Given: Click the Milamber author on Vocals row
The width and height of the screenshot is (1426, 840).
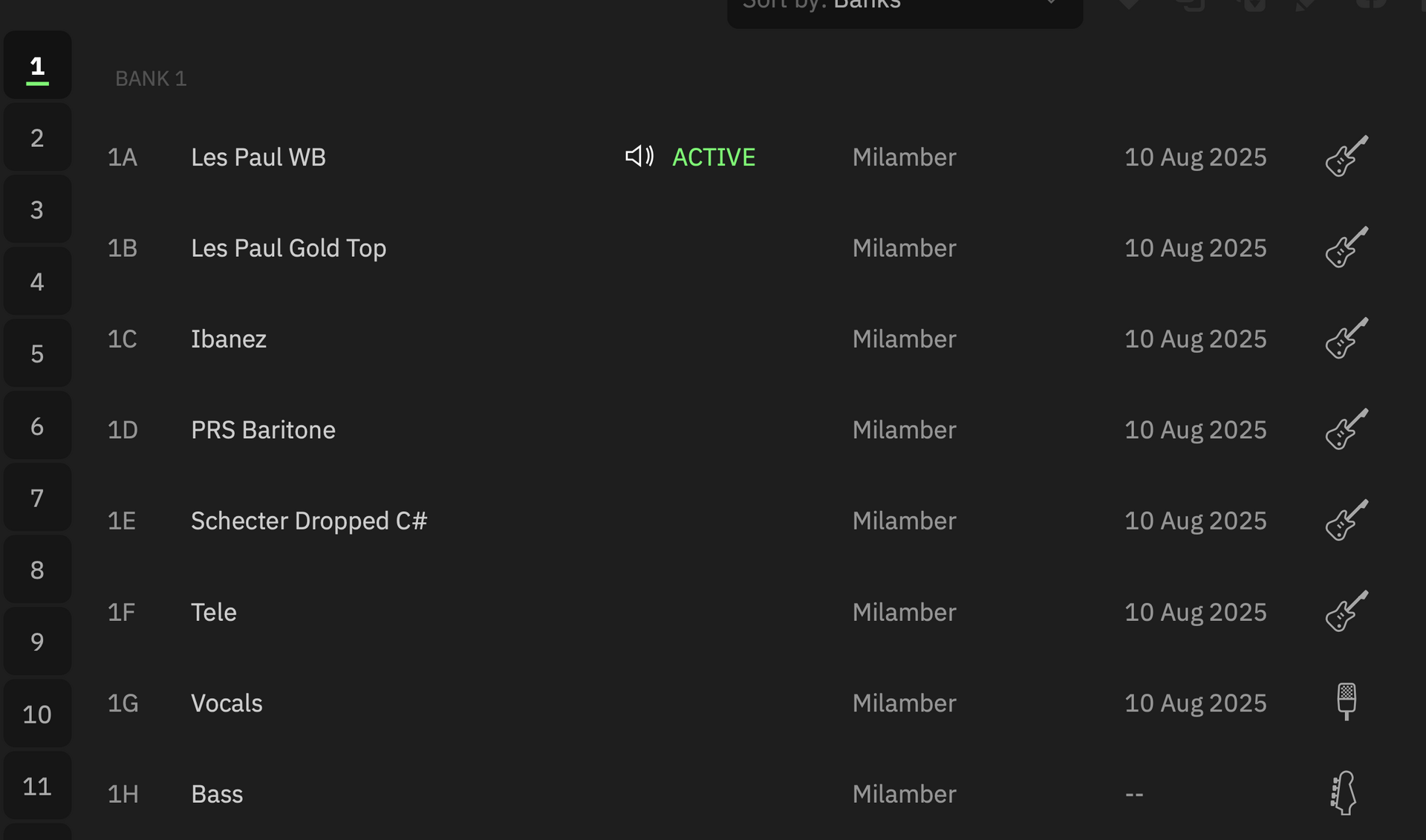Looking at the screenshot, I should click(904, 703).
